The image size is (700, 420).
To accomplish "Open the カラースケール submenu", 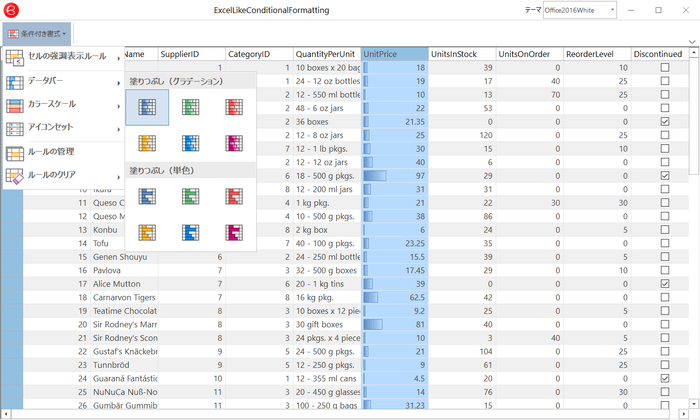I will point(63,105).
